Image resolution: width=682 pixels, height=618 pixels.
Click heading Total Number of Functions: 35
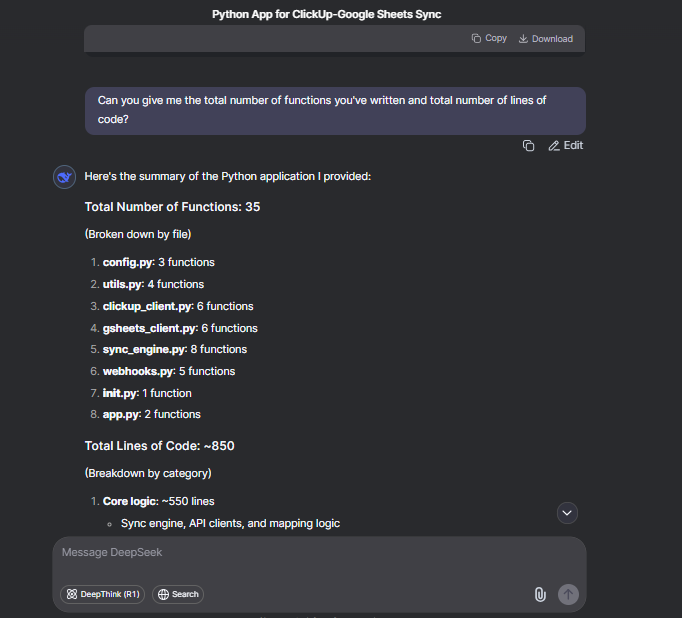click(172, 207)
